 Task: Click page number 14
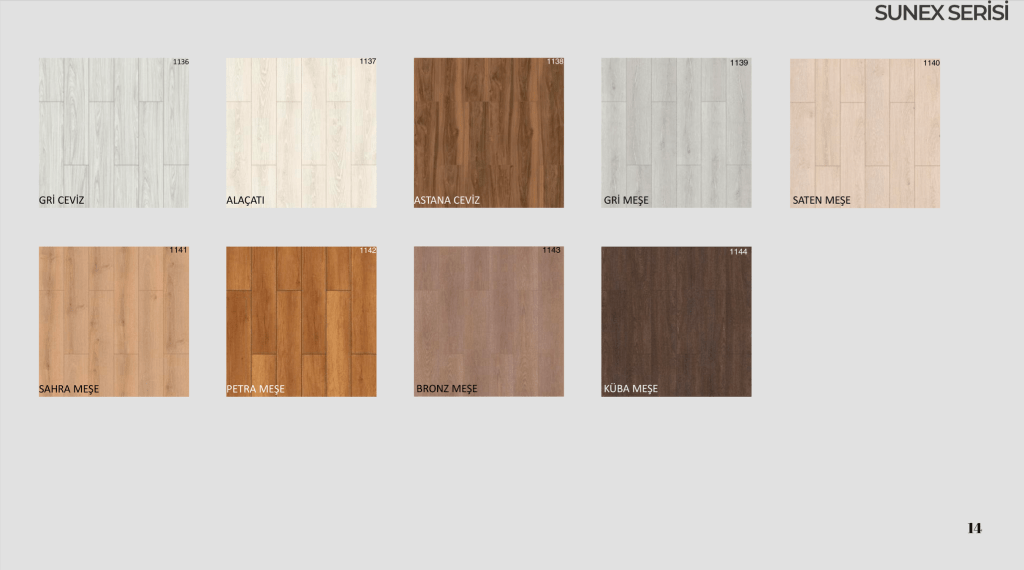coord(974,528)
